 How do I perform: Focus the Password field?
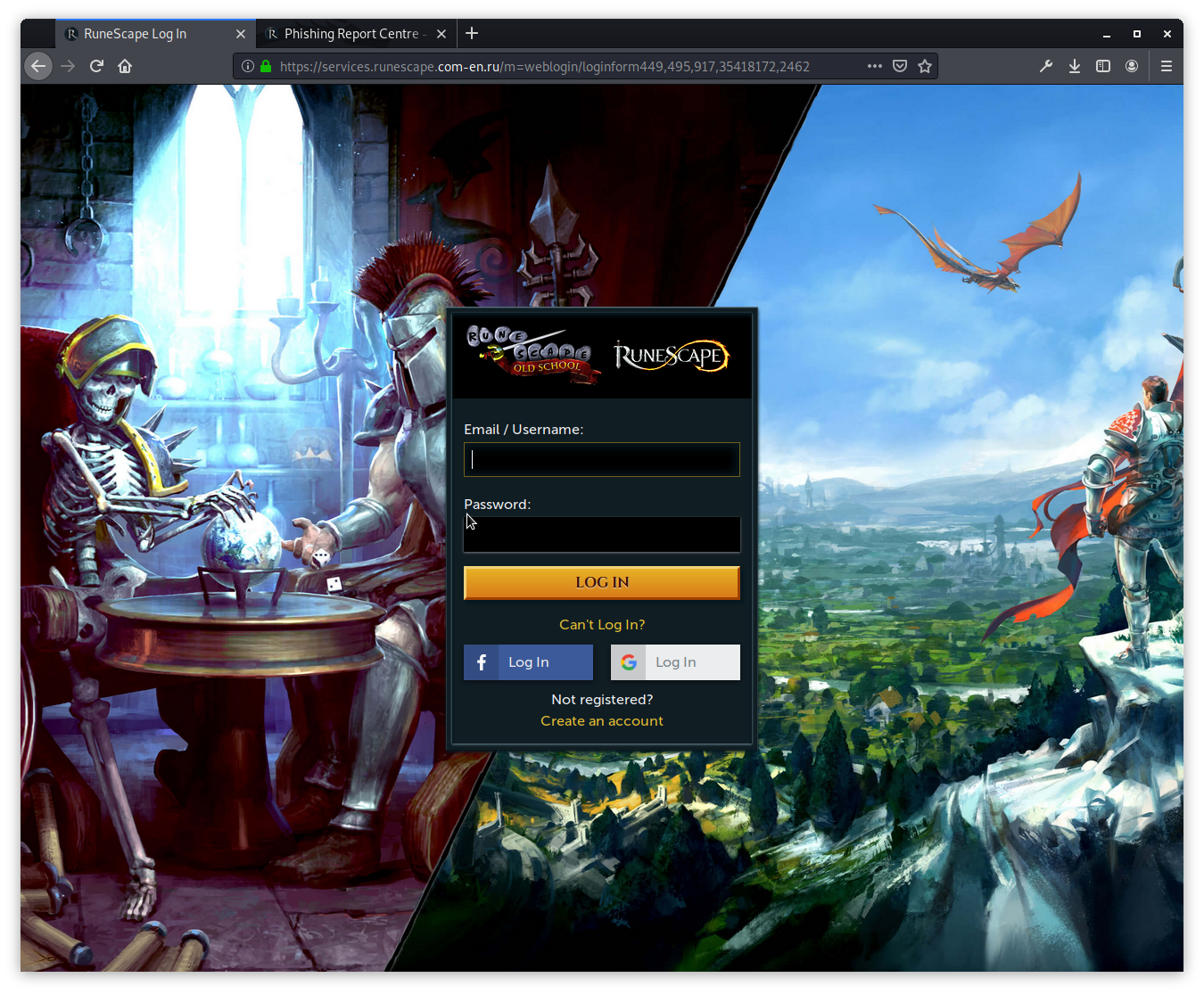coord(602,534)
